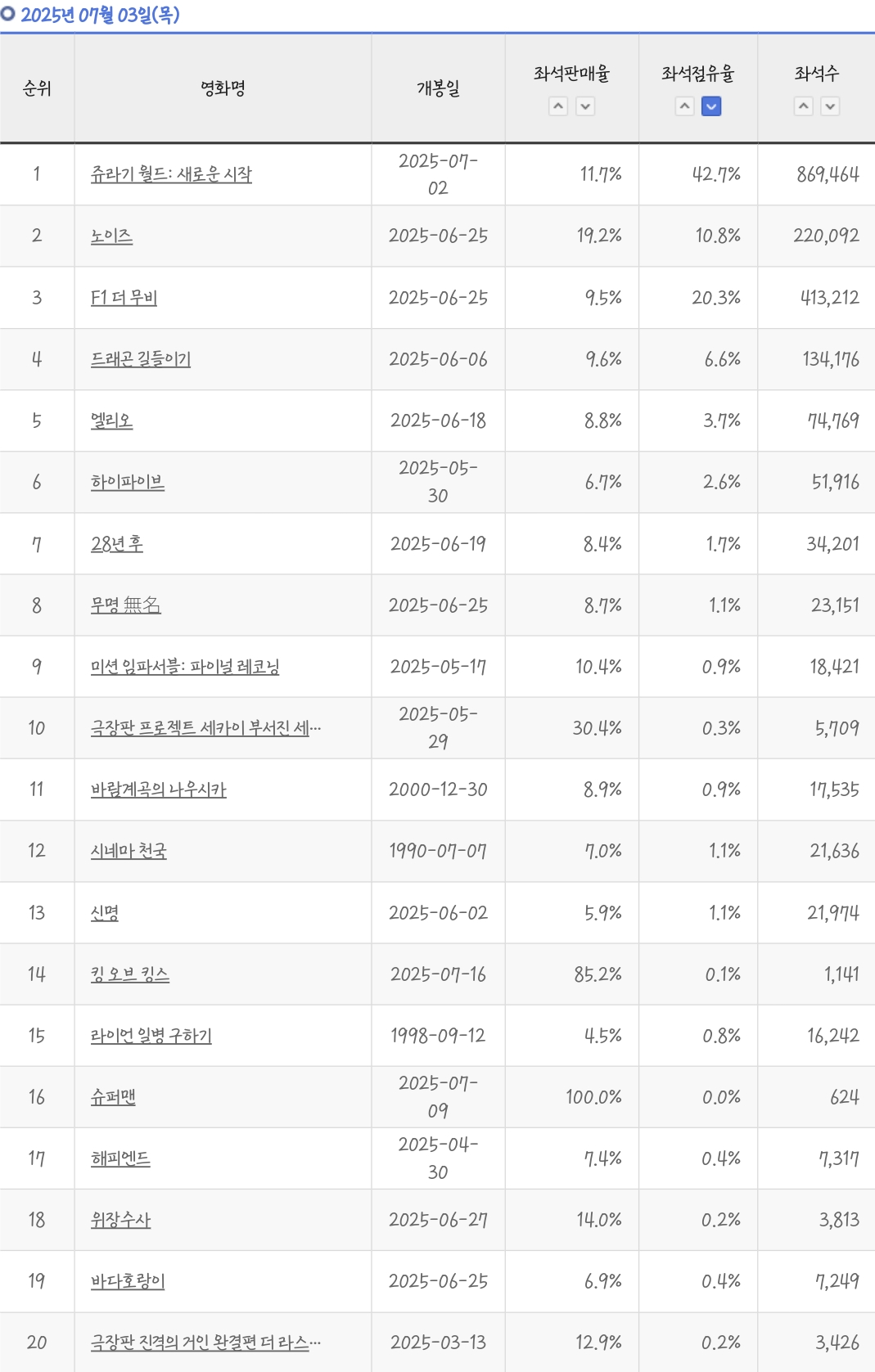Viewport: 875px width, 1372px height.
Task: Select the 슈퍼맨 movie link
Action: click(x=113, y=1097)
